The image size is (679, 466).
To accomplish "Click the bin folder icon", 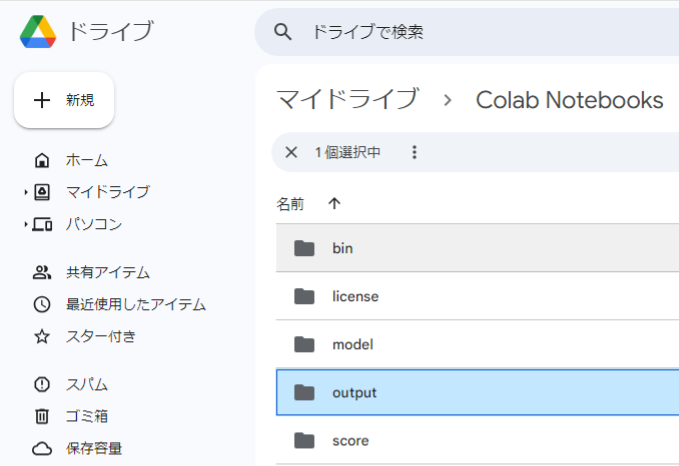I will coord(304,248).
